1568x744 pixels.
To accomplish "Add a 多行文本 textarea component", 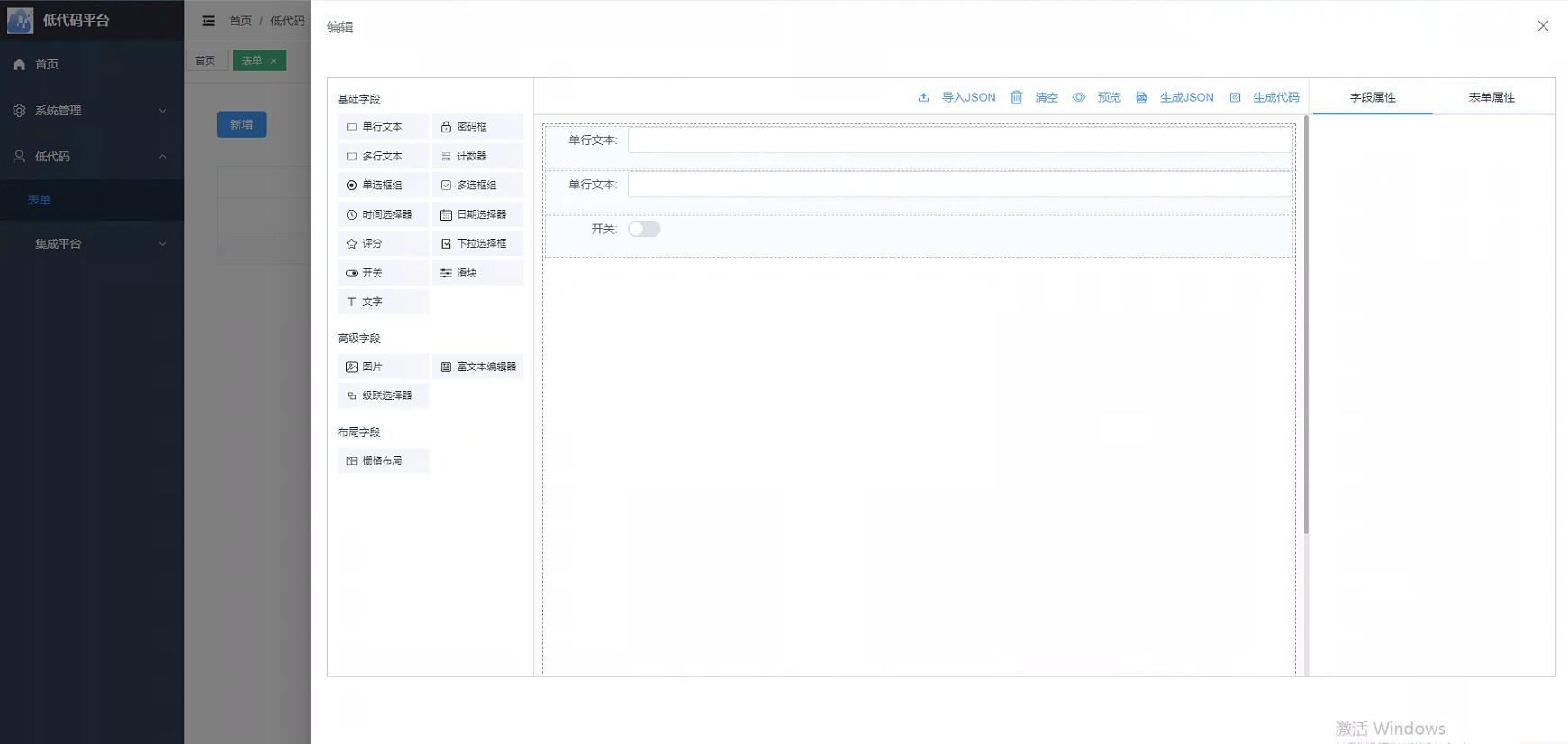I will pos(383,156).
